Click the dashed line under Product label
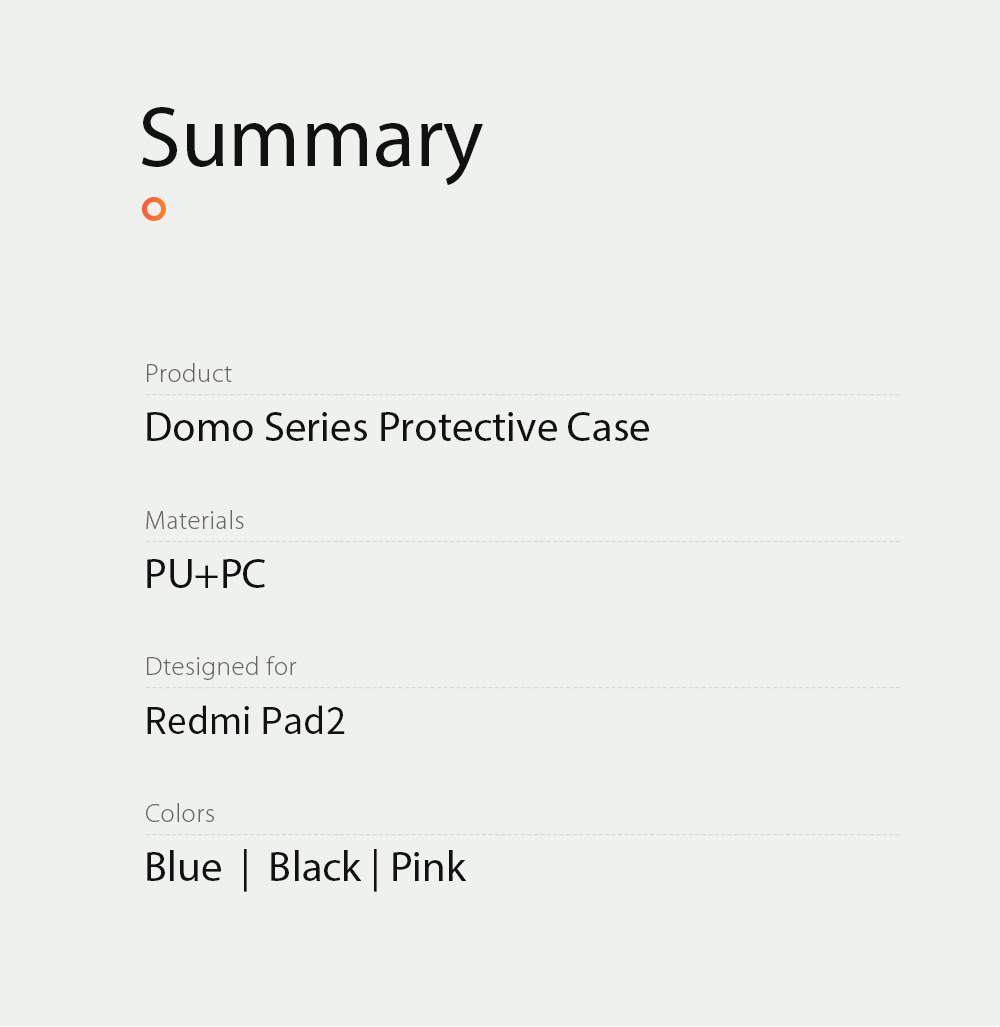 [522, 395]
